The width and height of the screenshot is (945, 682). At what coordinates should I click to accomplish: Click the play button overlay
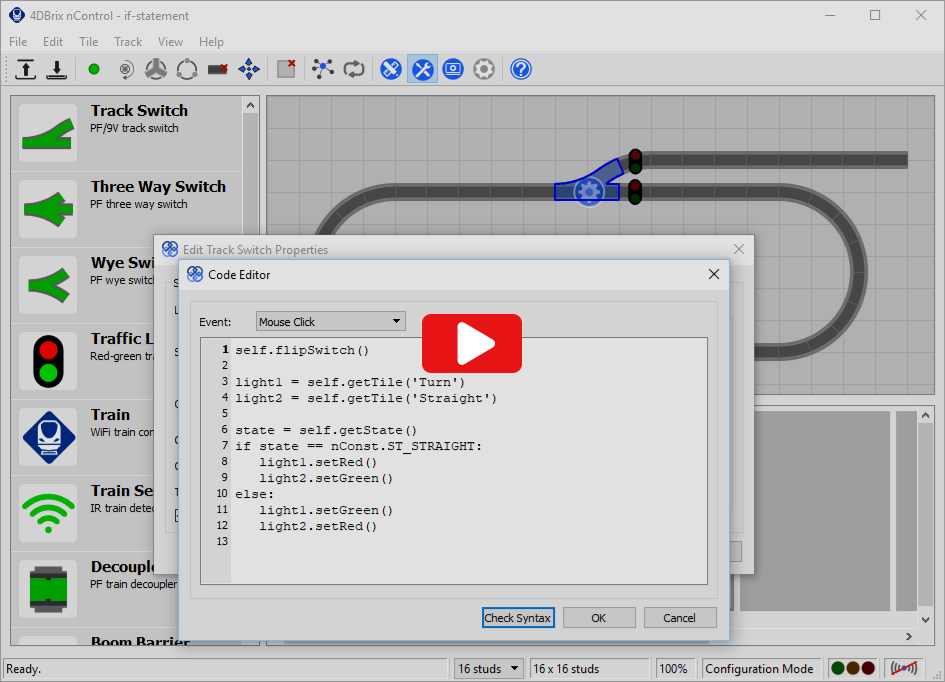click(x=472, y=343)
